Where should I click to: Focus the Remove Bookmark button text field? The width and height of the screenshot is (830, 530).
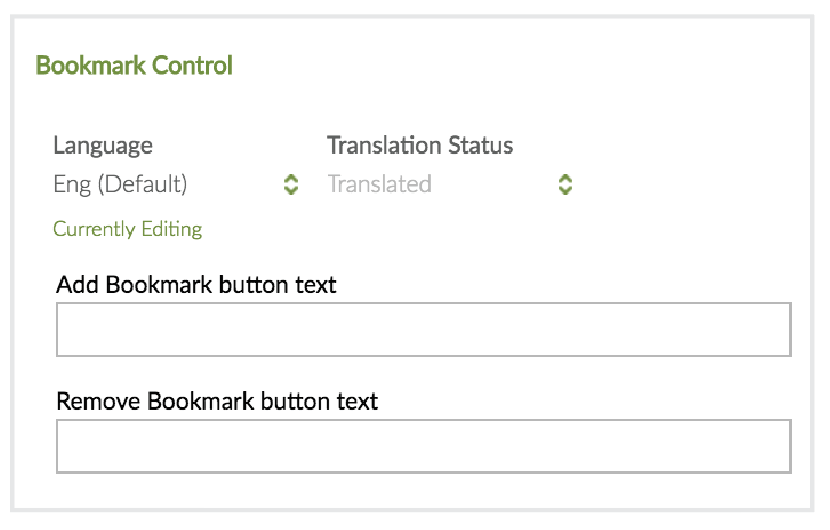click(x=423, y=446)
